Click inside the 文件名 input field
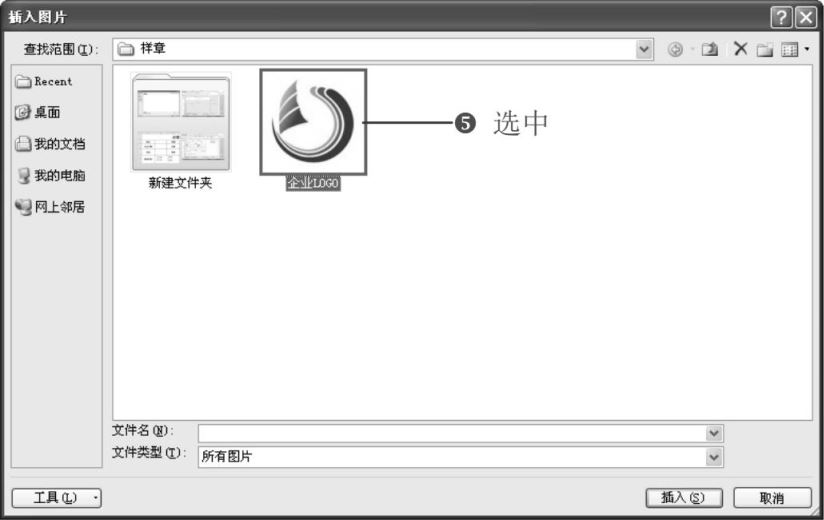Image resolution: width=824 pixels, height=520 pixels. (451, 433)
